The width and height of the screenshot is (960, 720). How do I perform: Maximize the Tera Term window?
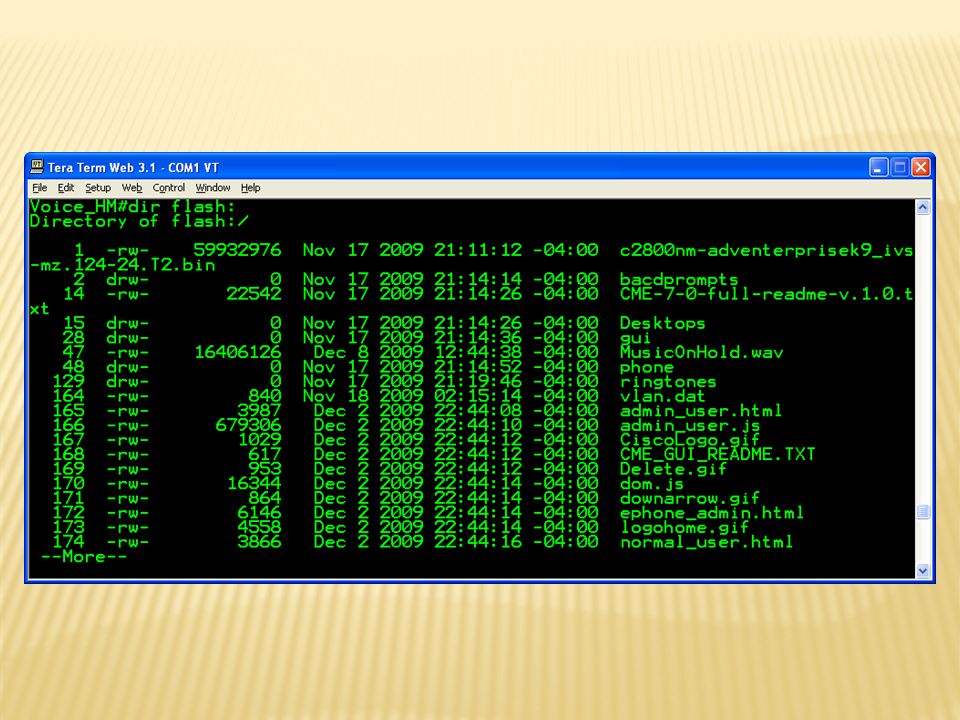tap(900, 167)
